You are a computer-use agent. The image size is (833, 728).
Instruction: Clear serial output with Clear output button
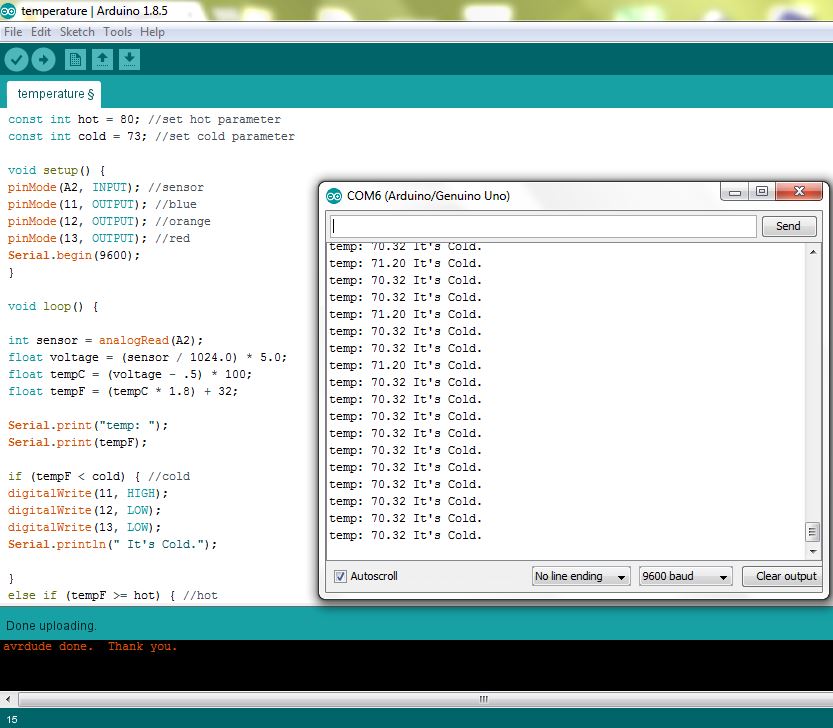pos(782,575)
